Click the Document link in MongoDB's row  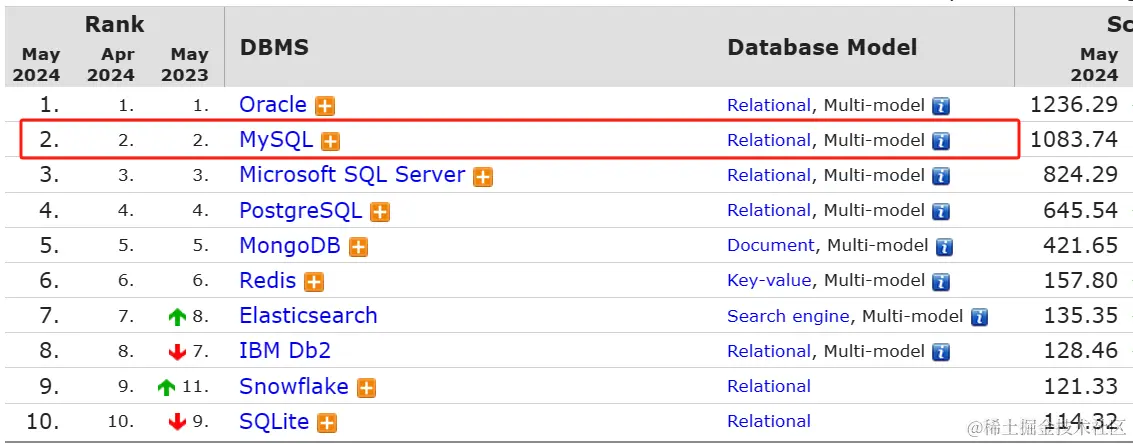click(771, 246)
